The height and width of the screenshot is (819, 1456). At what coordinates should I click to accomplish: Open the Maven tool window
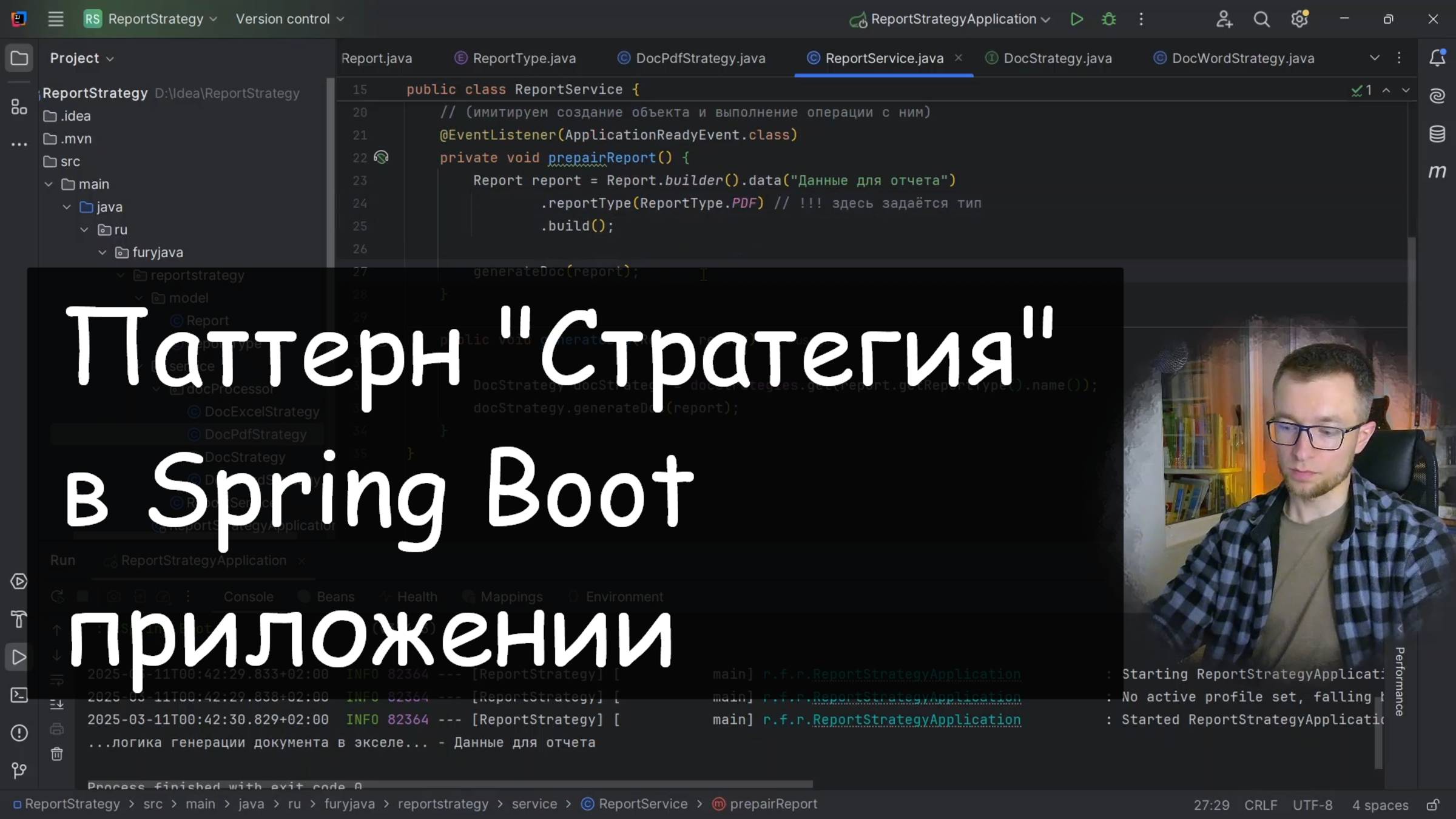coord(1438,170)
